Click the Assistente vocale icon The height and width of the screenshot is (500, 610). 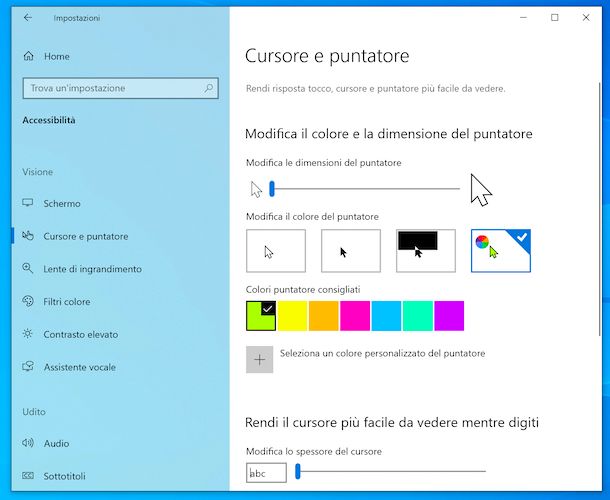[28, 366]
